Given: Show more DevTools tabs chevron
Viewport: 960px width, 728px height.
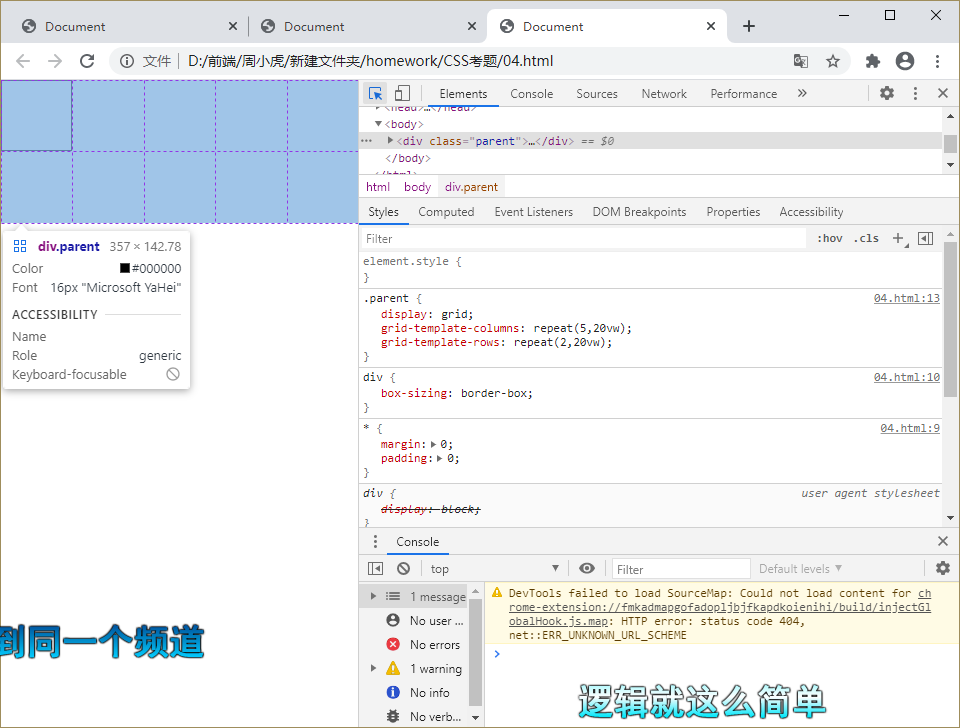Looking at the screenshot, I should tap(803, 93).
